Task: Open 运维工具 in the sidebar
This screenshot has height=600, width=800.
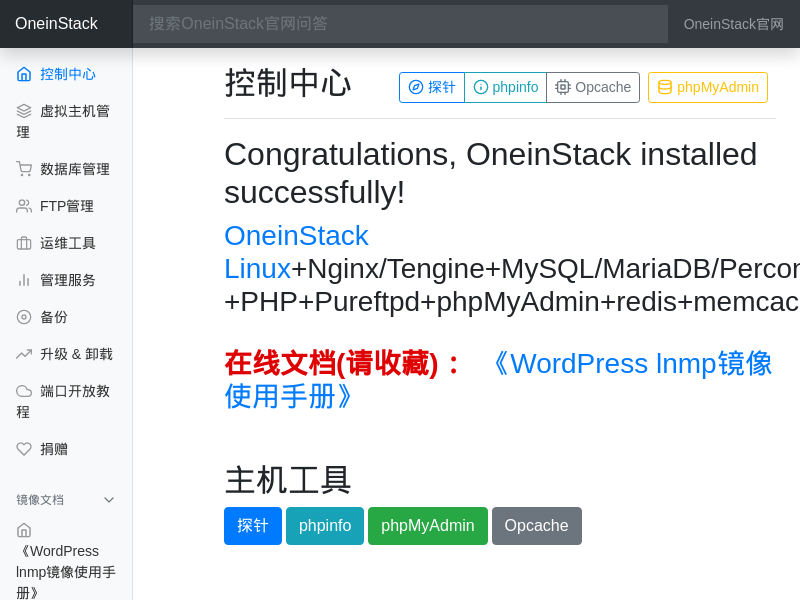Action: coord(66,243)
